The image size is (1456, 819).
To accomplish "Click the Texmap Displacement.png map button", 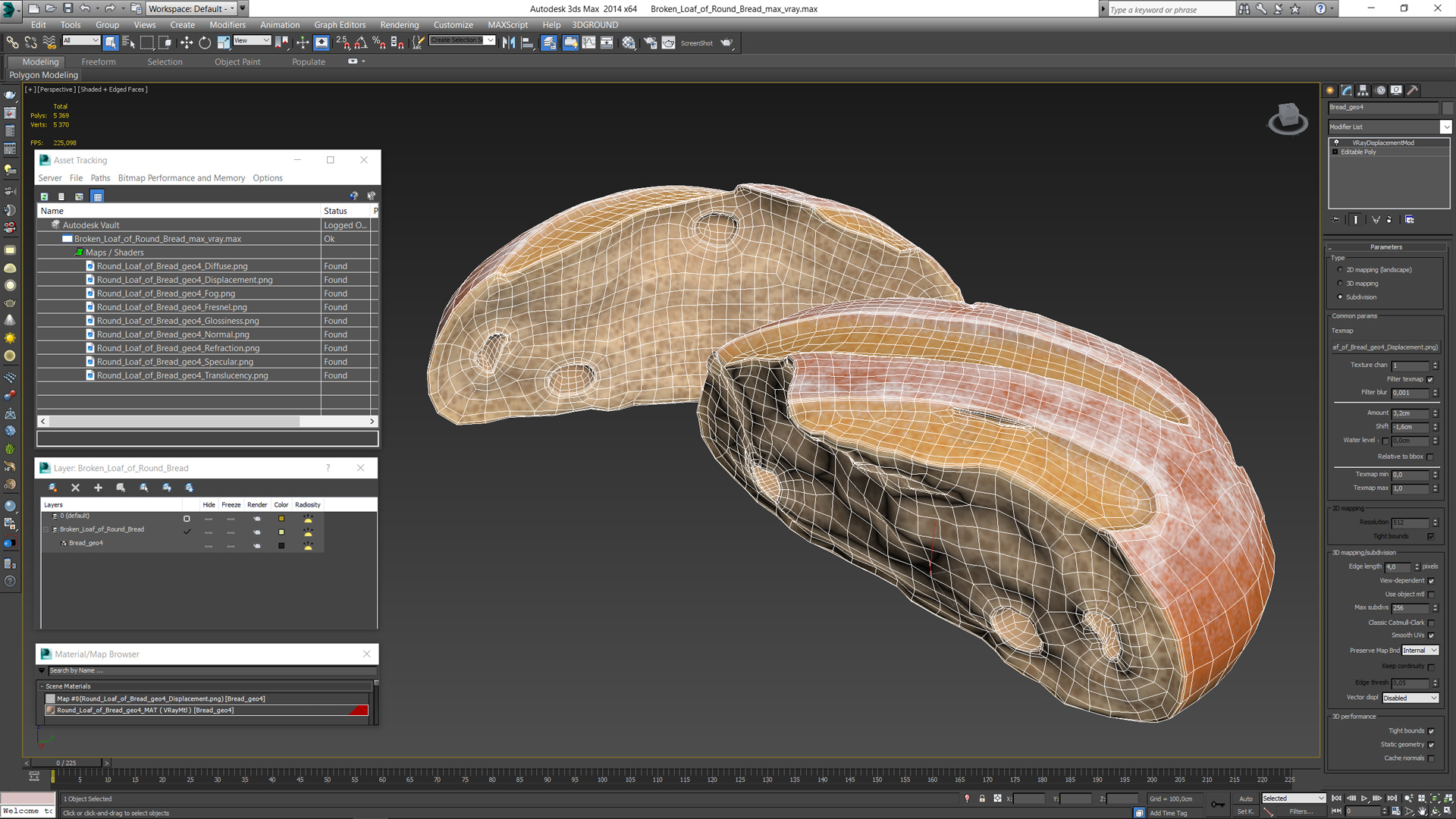I will (x=1385, y=347).
